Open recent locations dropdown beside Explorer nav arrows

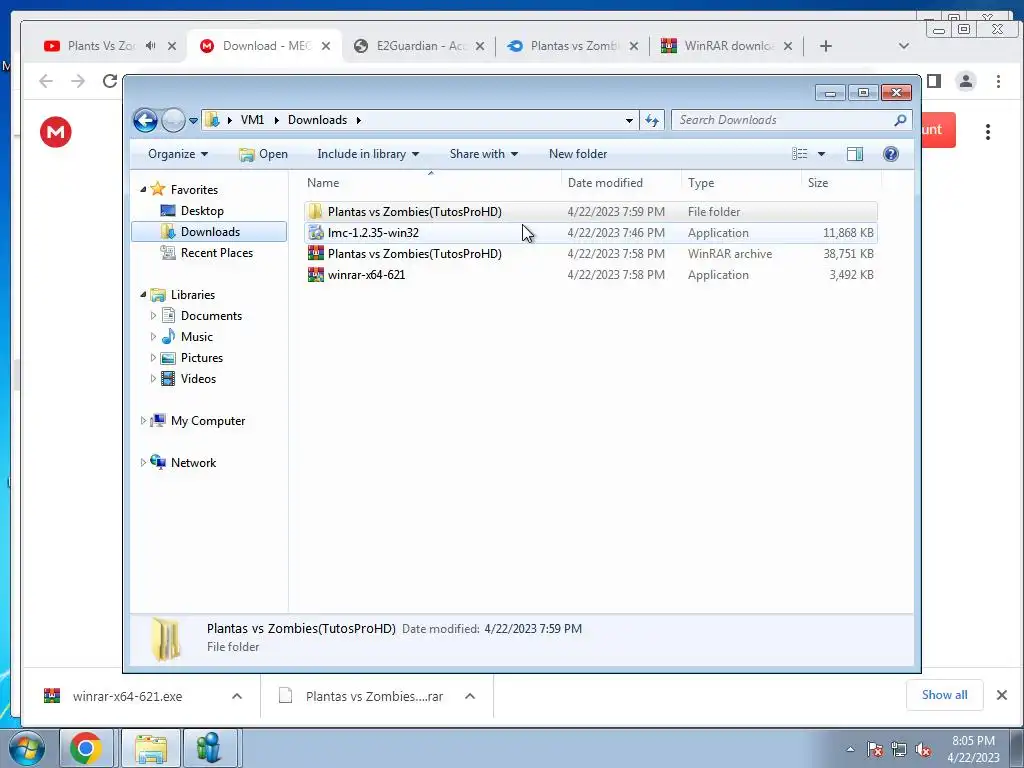[x=193, y=121]
